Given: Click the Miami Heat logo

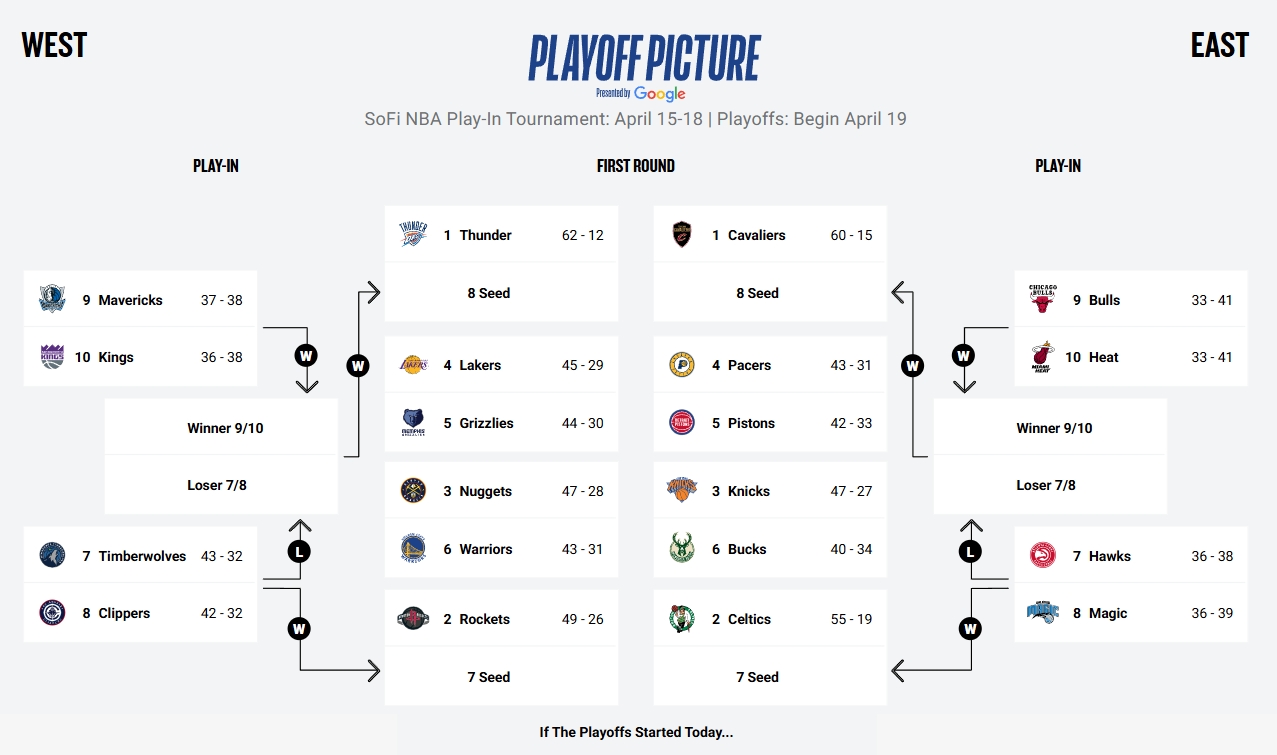Looking at the screenshot, I should coord(1043,357).
